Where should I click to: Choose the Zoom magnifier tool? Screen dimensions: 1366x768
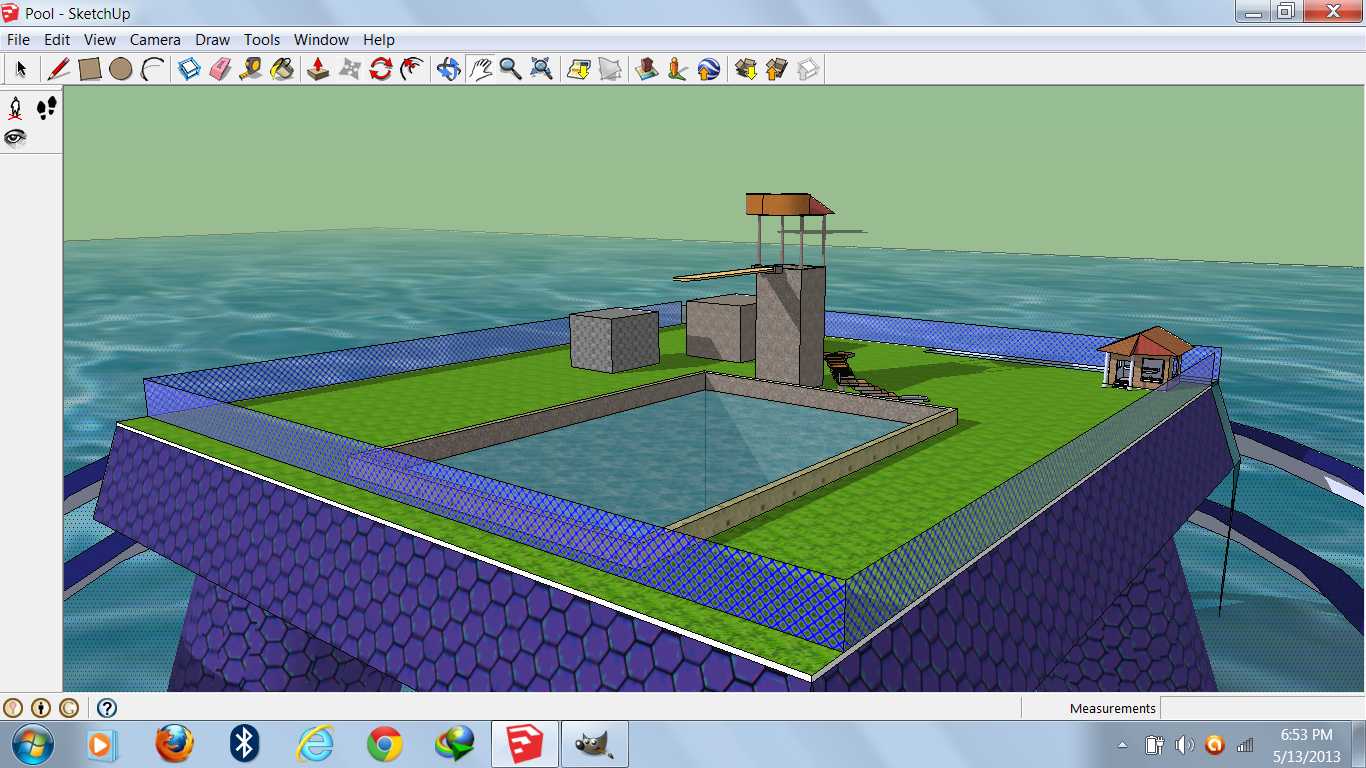[511, 69]
